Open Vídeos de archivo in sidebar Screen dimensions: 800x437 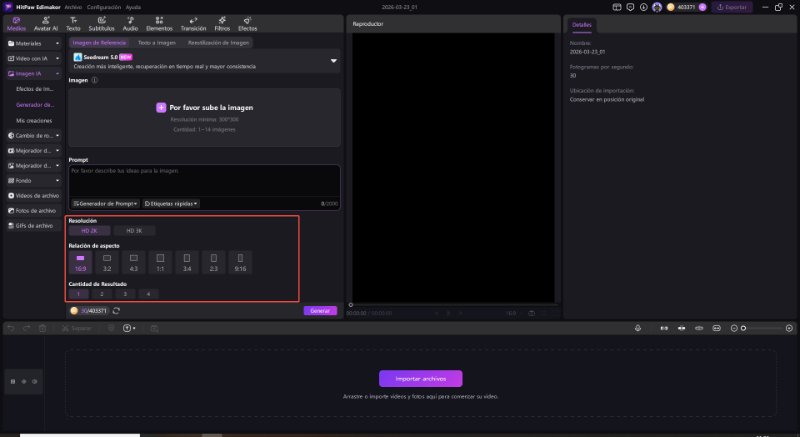34,196
